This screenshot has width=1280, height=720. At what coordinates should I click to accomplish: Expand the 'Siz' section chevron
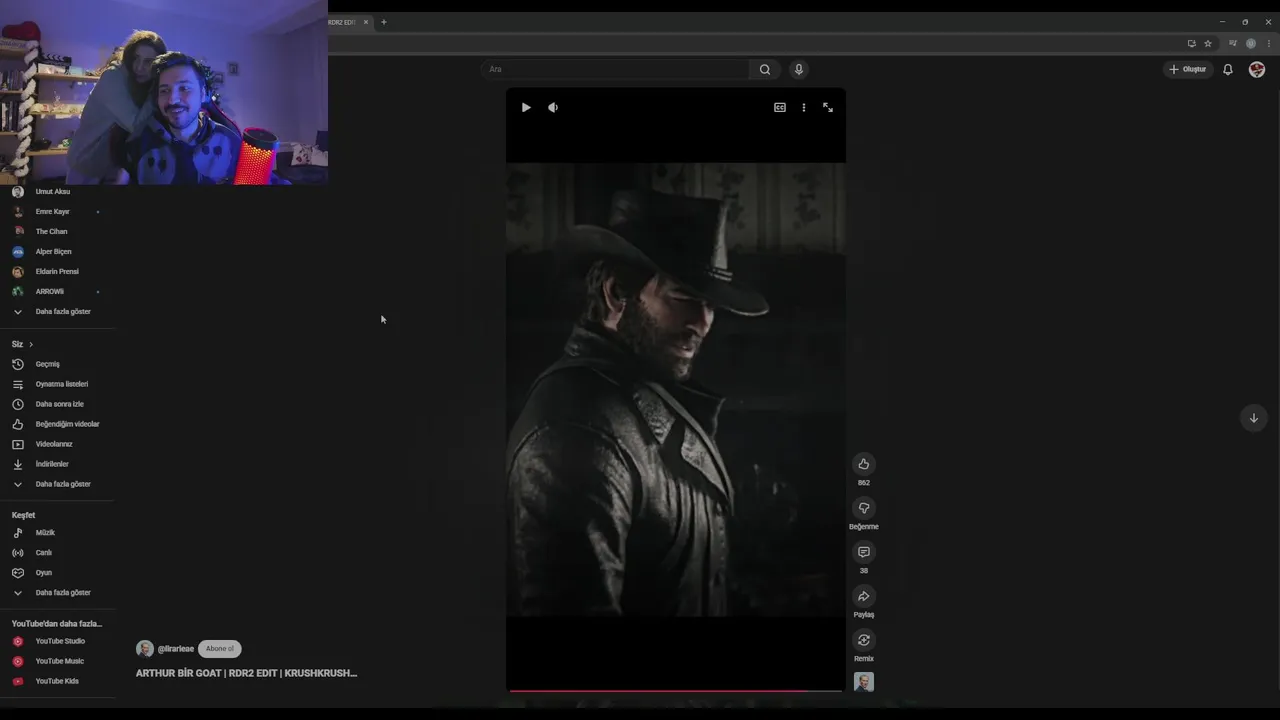(x=31, y=344)
